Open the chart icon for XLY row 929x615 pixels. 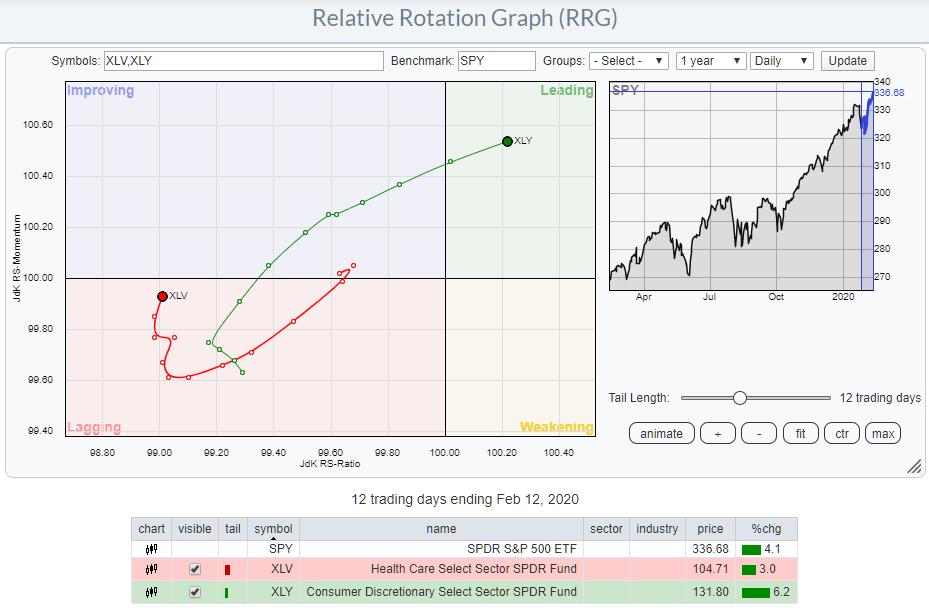[x=151, y=591]
